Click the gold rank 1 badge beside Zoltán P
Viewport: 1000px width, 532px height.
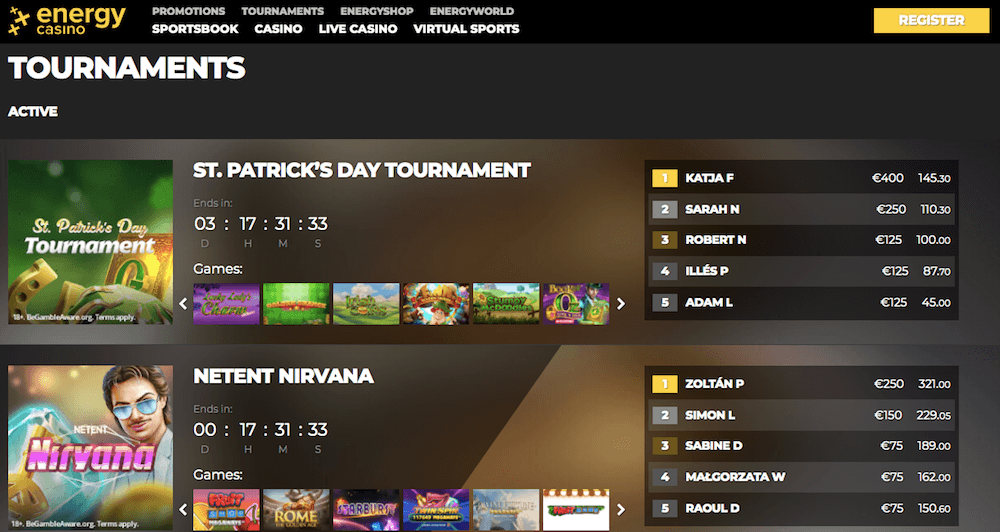click(665, 384)
